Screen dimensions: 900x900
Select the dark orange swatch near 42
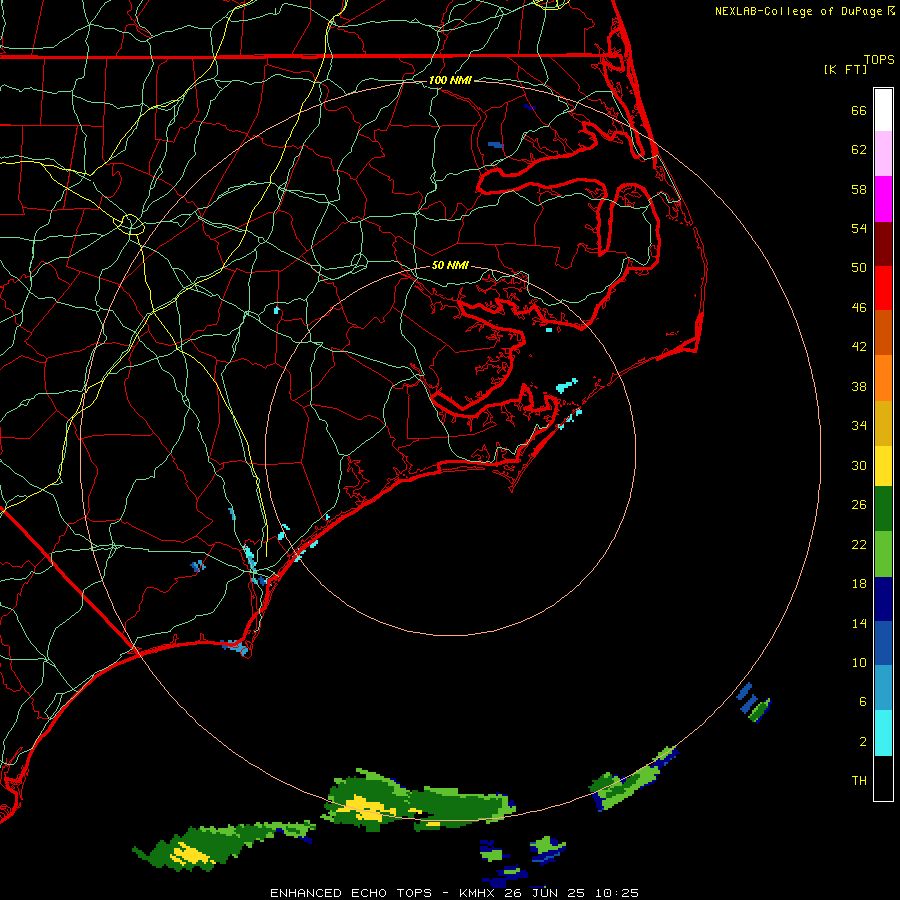click(883, 333)
